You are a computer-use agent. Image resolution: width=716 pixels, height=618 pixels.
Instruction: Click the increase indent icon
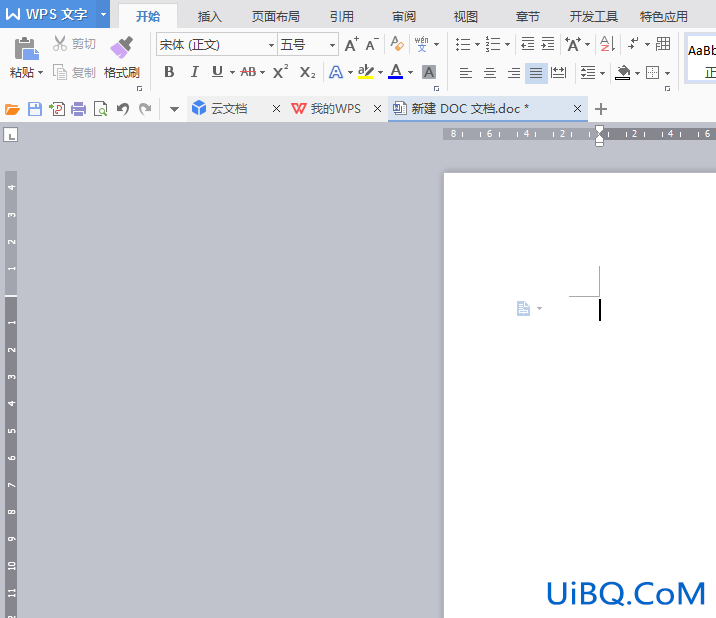pos(548,44)
